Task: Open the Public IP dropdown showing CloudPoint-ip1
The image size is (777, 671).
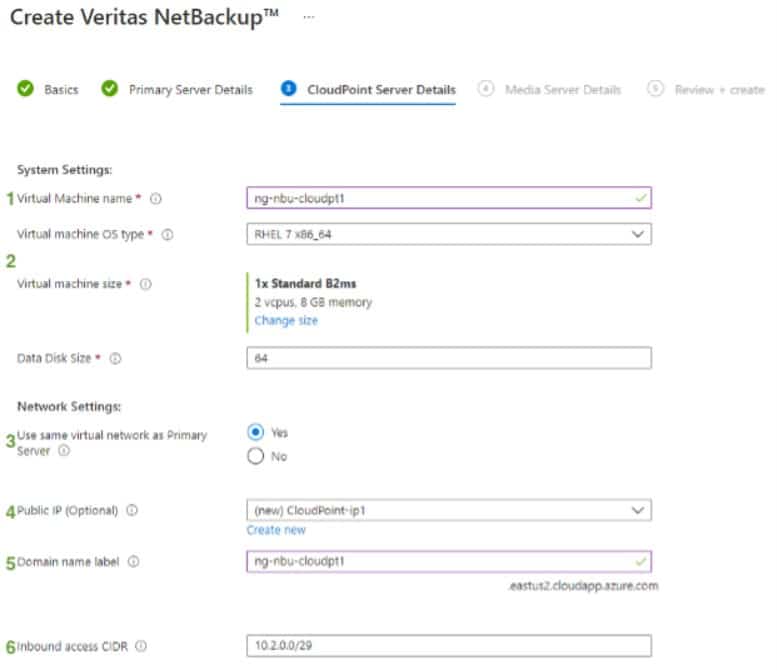Action: (449, 510)
